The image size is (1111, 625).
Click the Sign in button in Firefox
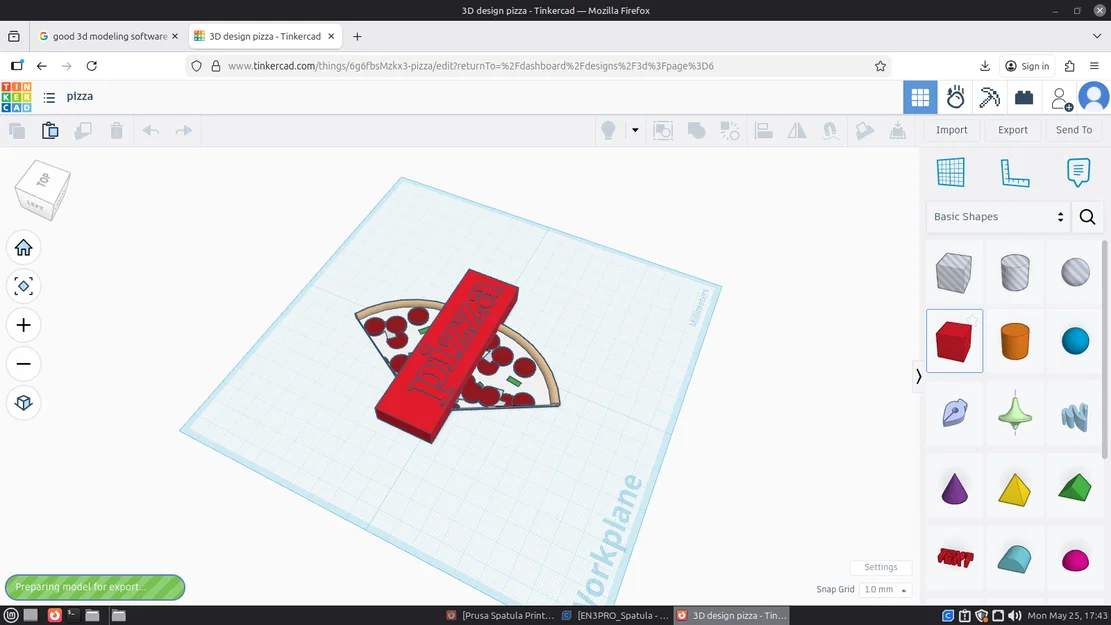coord(1027,66)
